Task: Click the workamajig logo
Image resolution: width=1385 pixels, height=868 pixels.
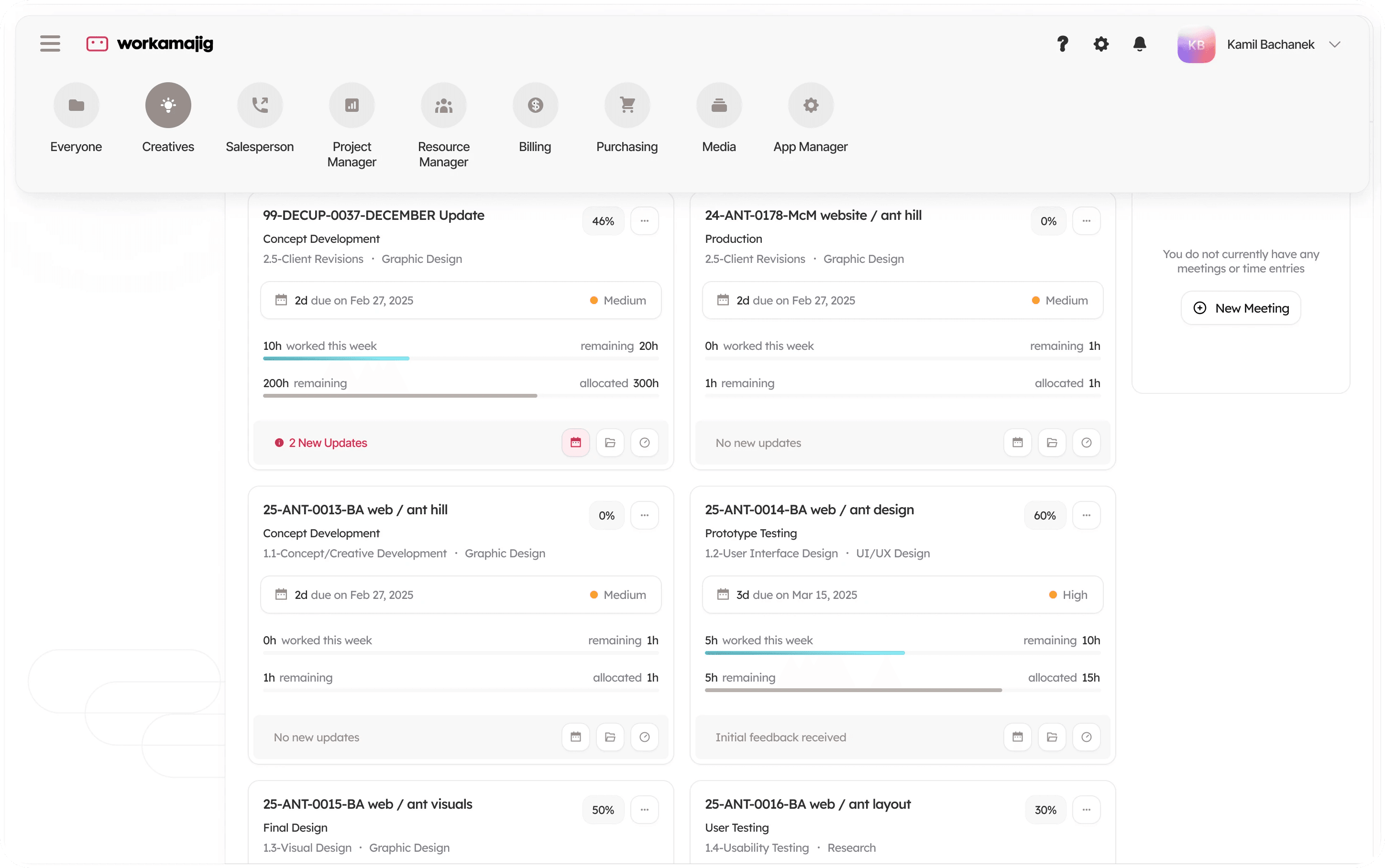Action: pyautogui.click(x=150, y=43)
